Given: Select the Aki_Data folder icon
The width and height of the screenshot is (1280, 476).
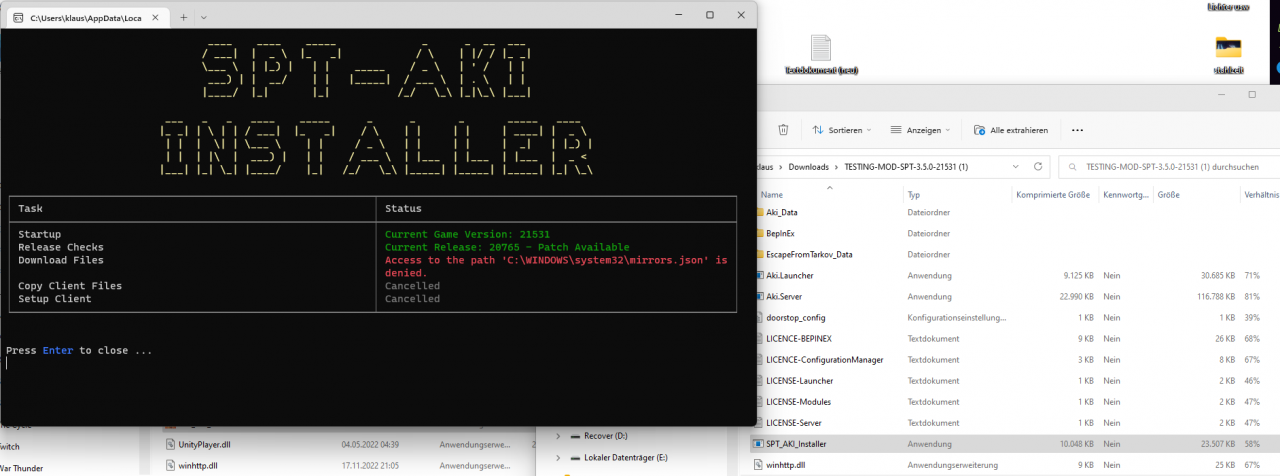Looking at the screenshot, I should [758, 212].
